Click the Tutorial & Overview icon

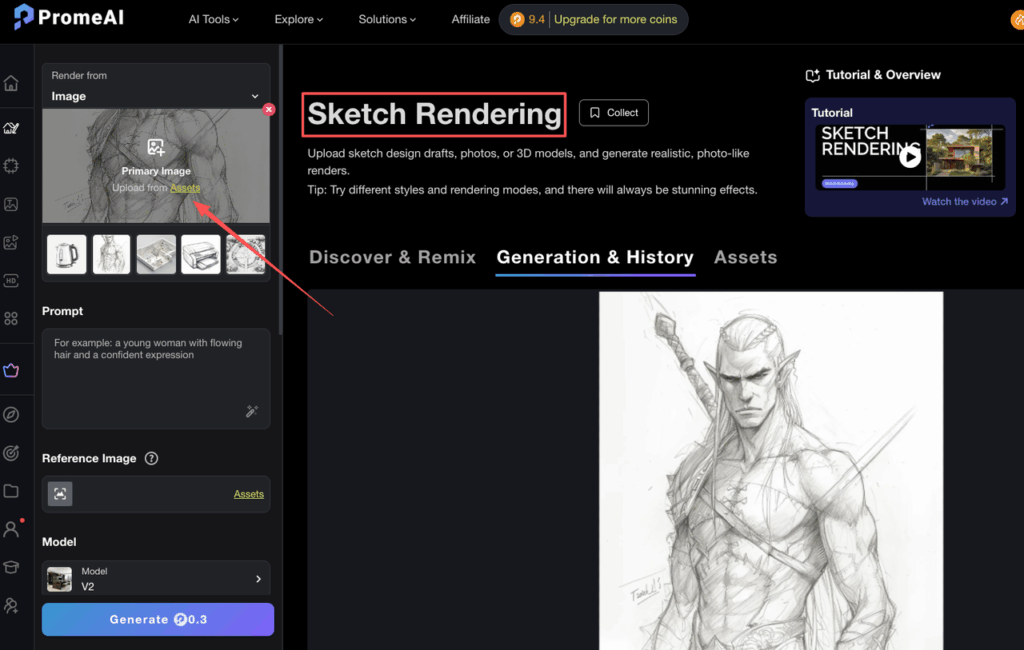(812, 75)
